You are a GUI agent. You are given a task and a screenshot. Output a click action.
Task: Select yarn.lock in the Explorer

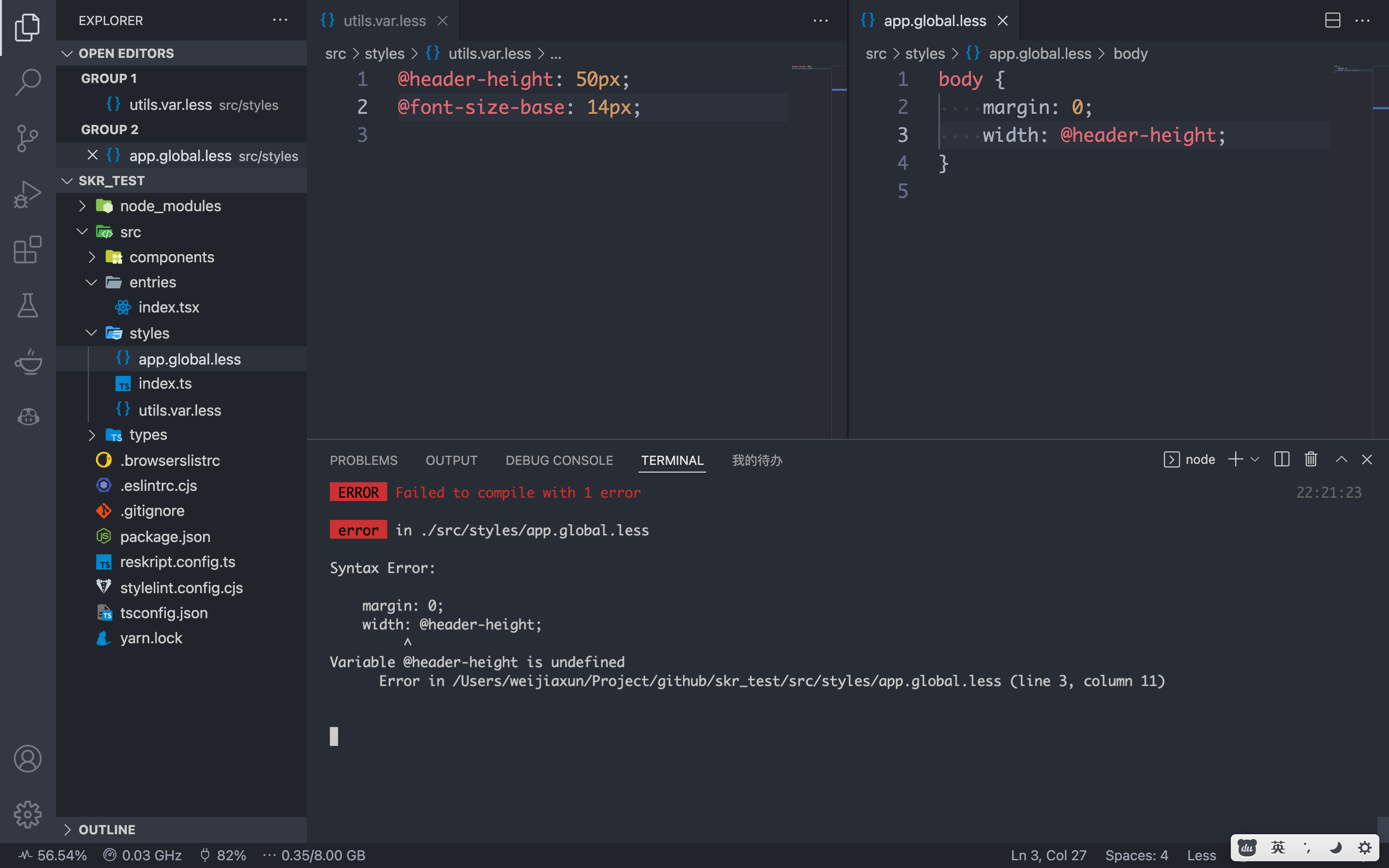click(x=151, y=638)
